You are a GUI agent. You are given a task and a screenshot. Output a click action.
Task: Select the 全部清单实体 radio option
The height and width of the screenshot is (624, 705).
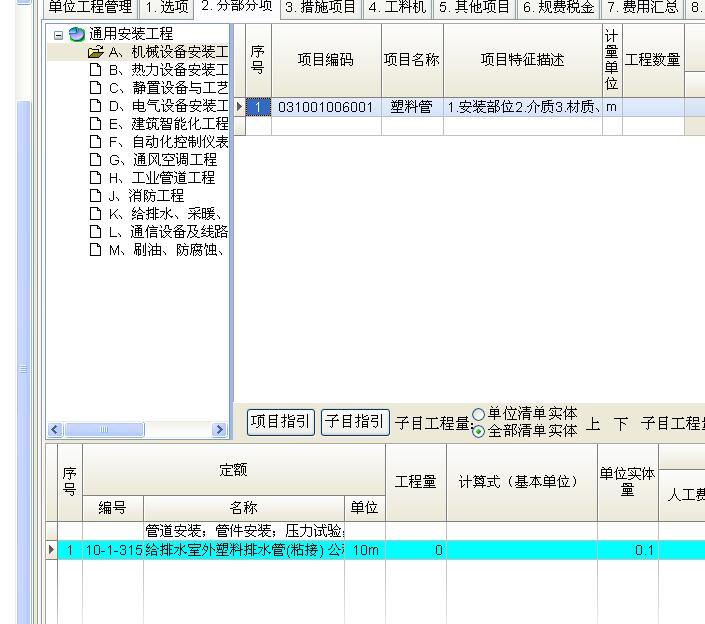pyautogui.click(x=524, y=431)
